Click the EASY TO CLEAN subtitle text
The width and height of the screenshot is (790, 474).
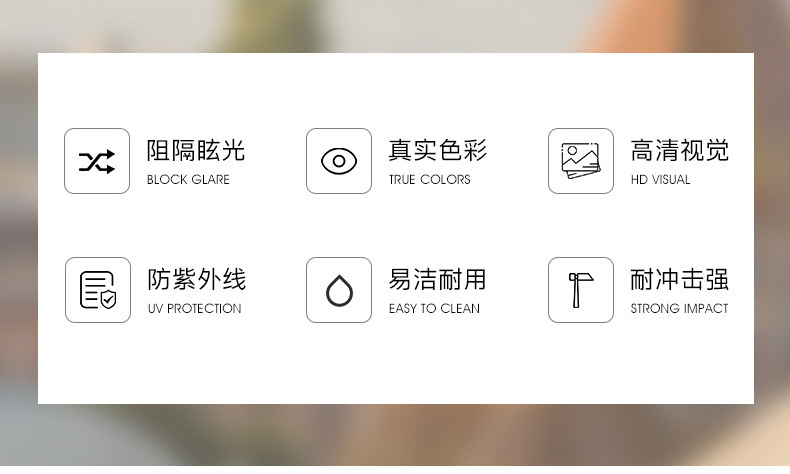pyautogui.click(x=434, y=309)
